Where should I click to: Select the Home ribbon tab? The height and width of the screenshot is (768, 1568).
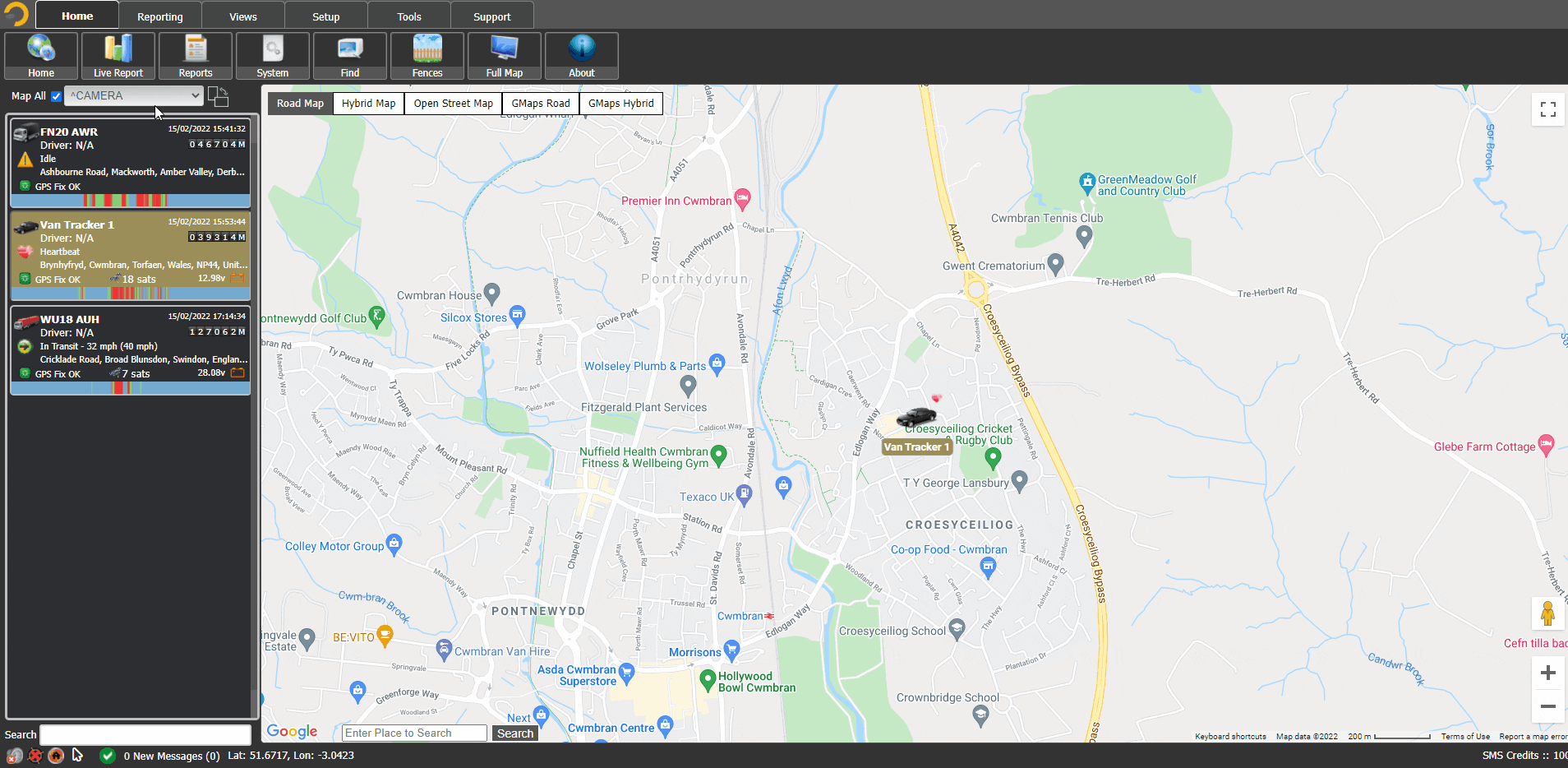(x=77, y=16)
